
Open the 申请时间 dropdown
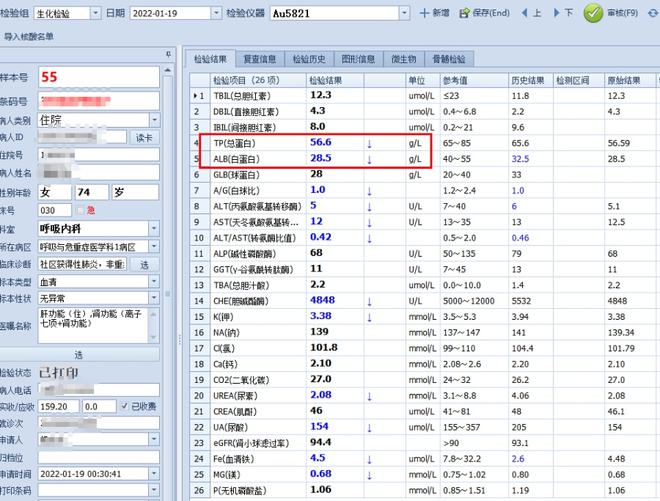pyautogui.click(x=154, y=474)
